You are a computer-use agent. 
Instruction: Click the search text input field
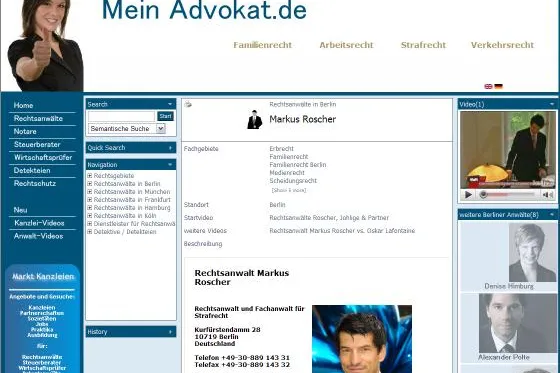(121, 116)
